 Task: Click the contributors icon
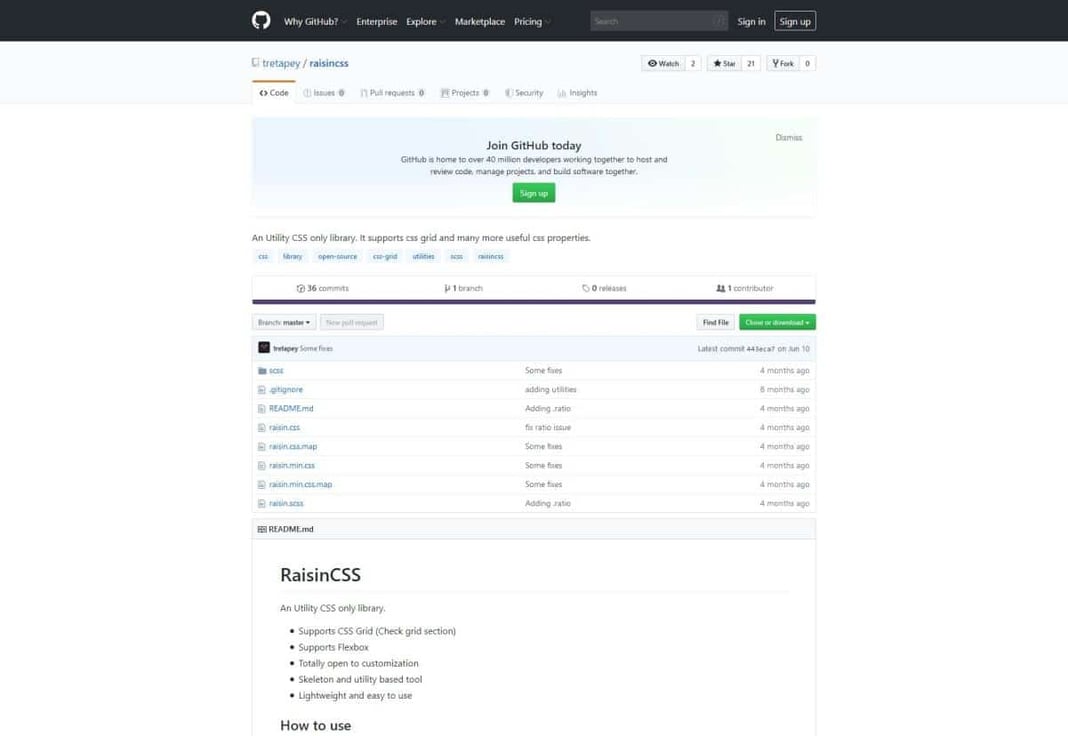[x=721, y=288]
